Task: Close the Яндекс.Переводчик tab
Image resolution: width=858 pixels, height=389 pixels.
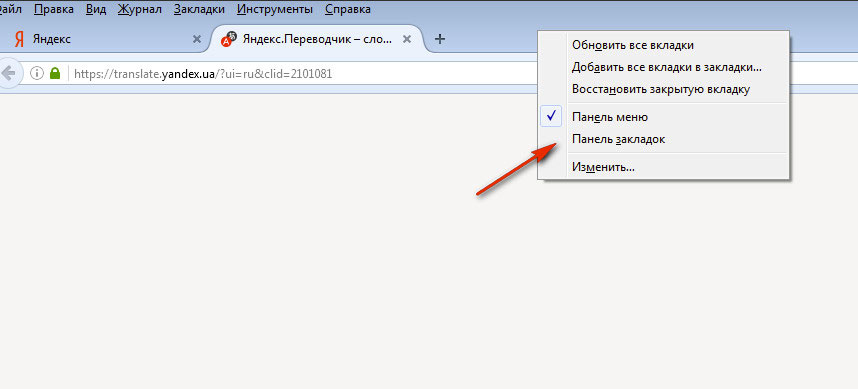Action: (407, 39)
